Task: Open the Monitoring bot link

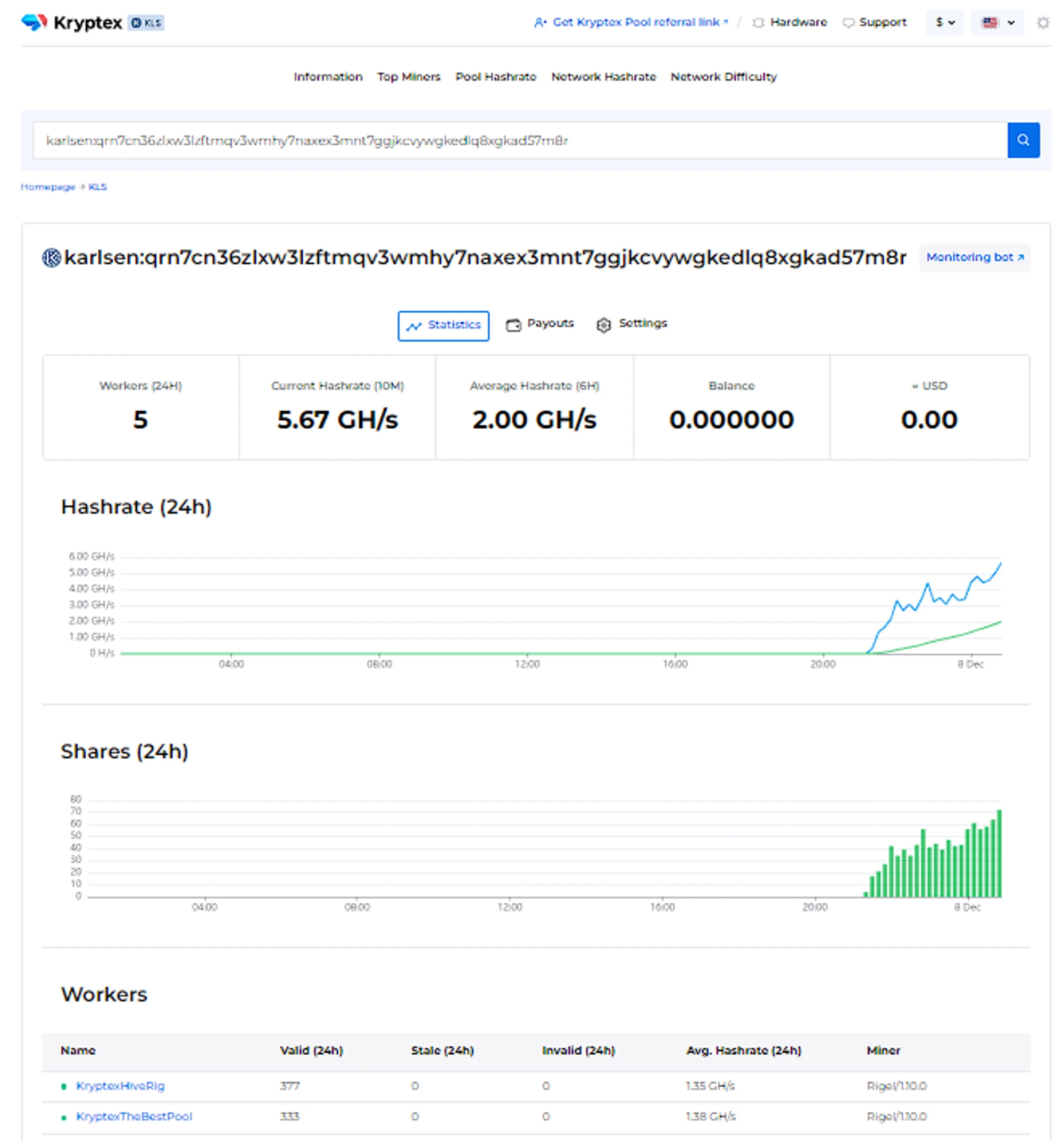Action: [x=974, y=257]
